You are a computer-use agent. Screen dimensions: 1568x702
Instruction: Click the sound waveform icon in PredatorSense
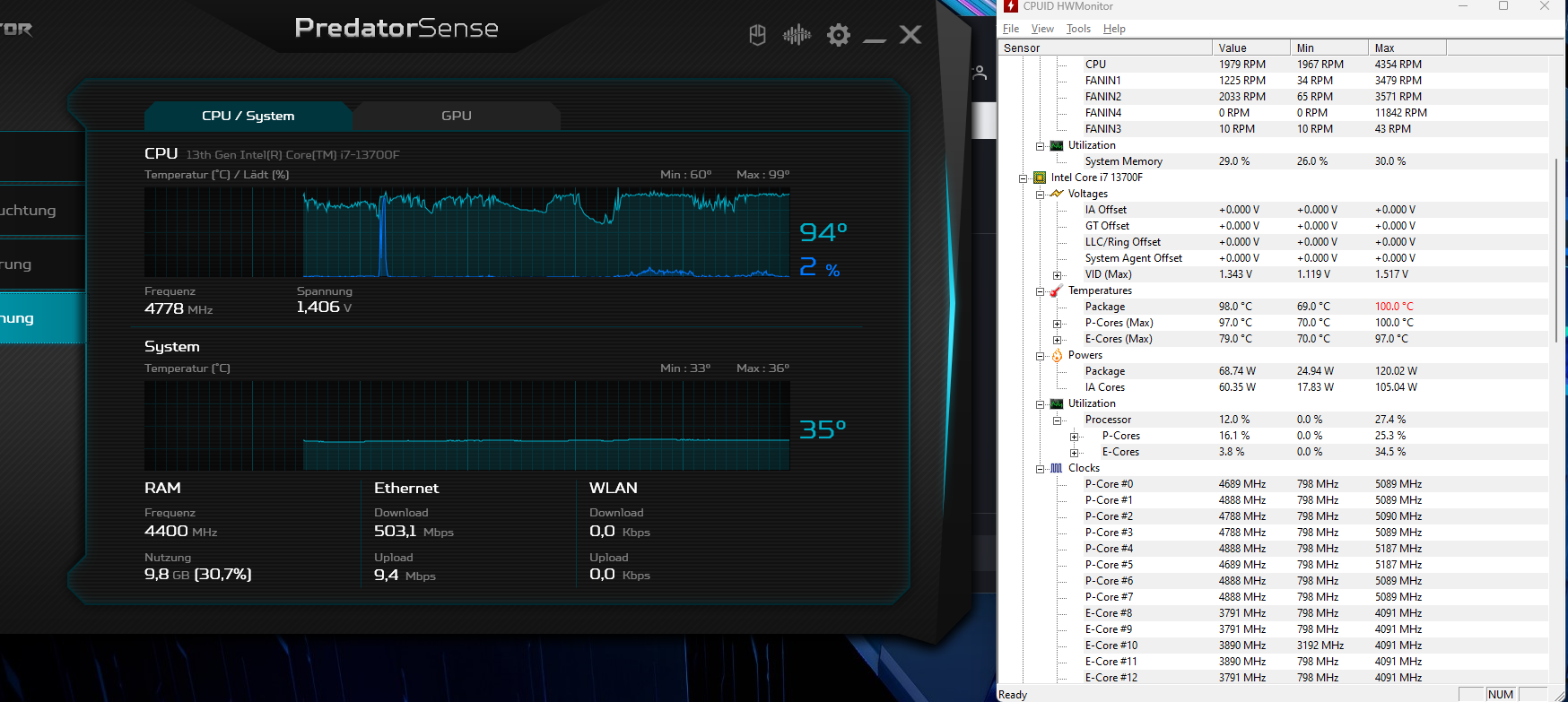797,35
